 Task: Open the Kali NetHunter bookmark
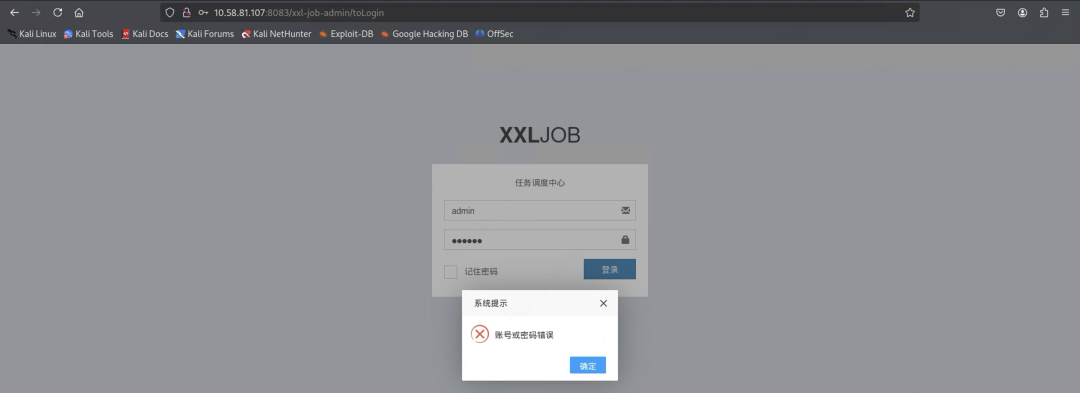pos(276,34)
